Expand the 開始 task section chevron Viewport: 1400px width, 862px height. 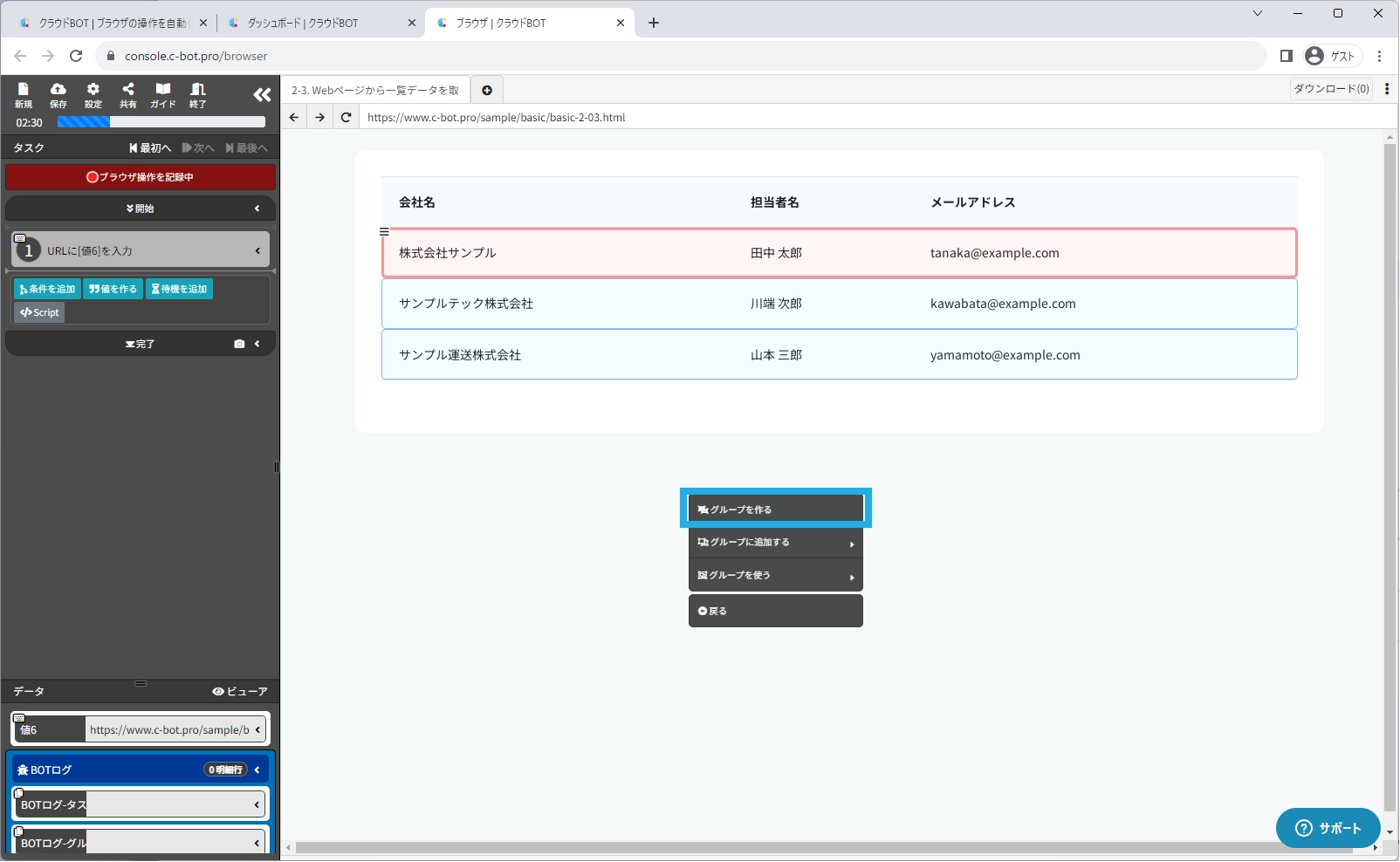[257, 209]
